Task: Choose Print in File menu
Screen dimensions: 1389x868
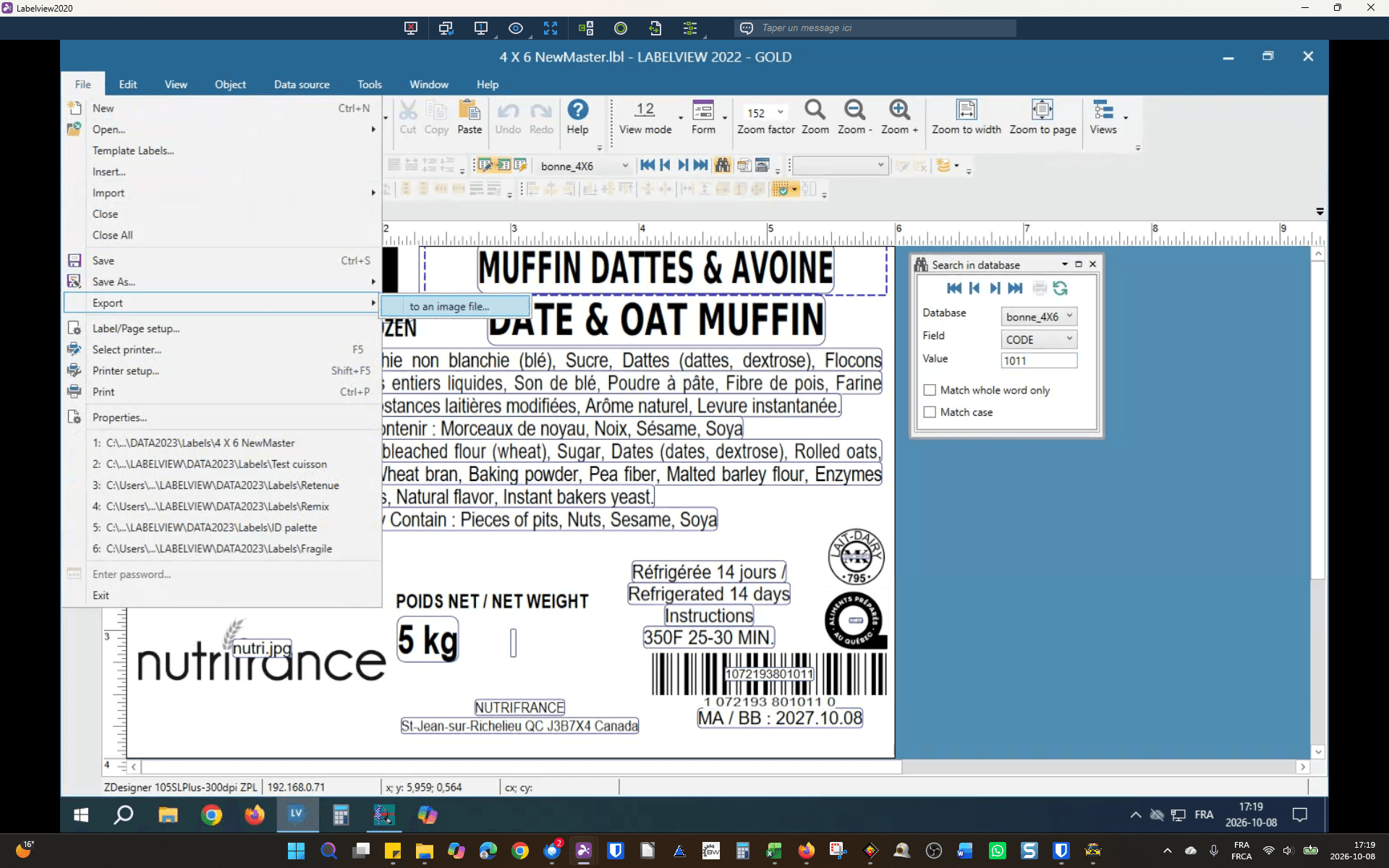Action: (221, 392)
